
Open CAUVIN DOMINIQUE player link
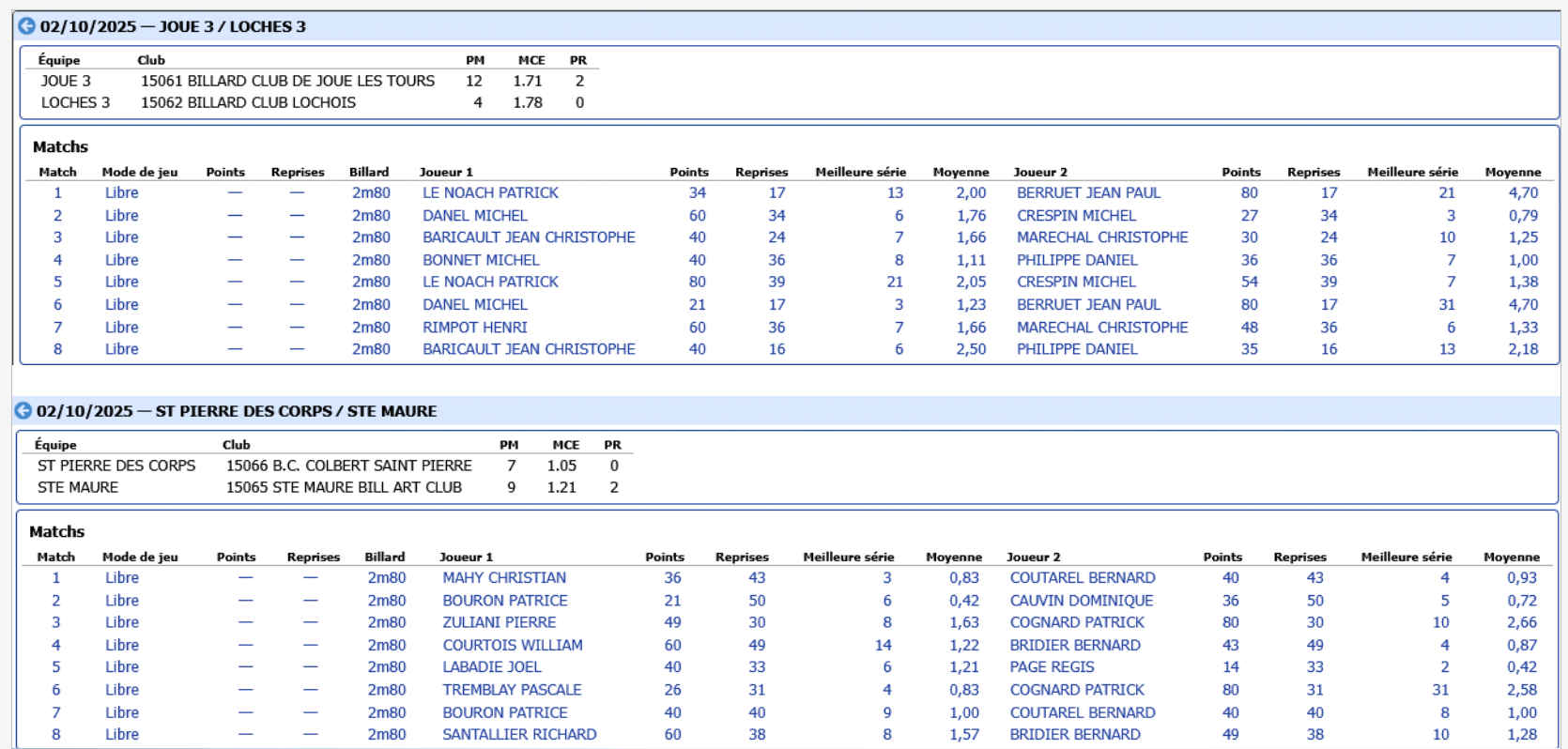(x=1081, y=601)
